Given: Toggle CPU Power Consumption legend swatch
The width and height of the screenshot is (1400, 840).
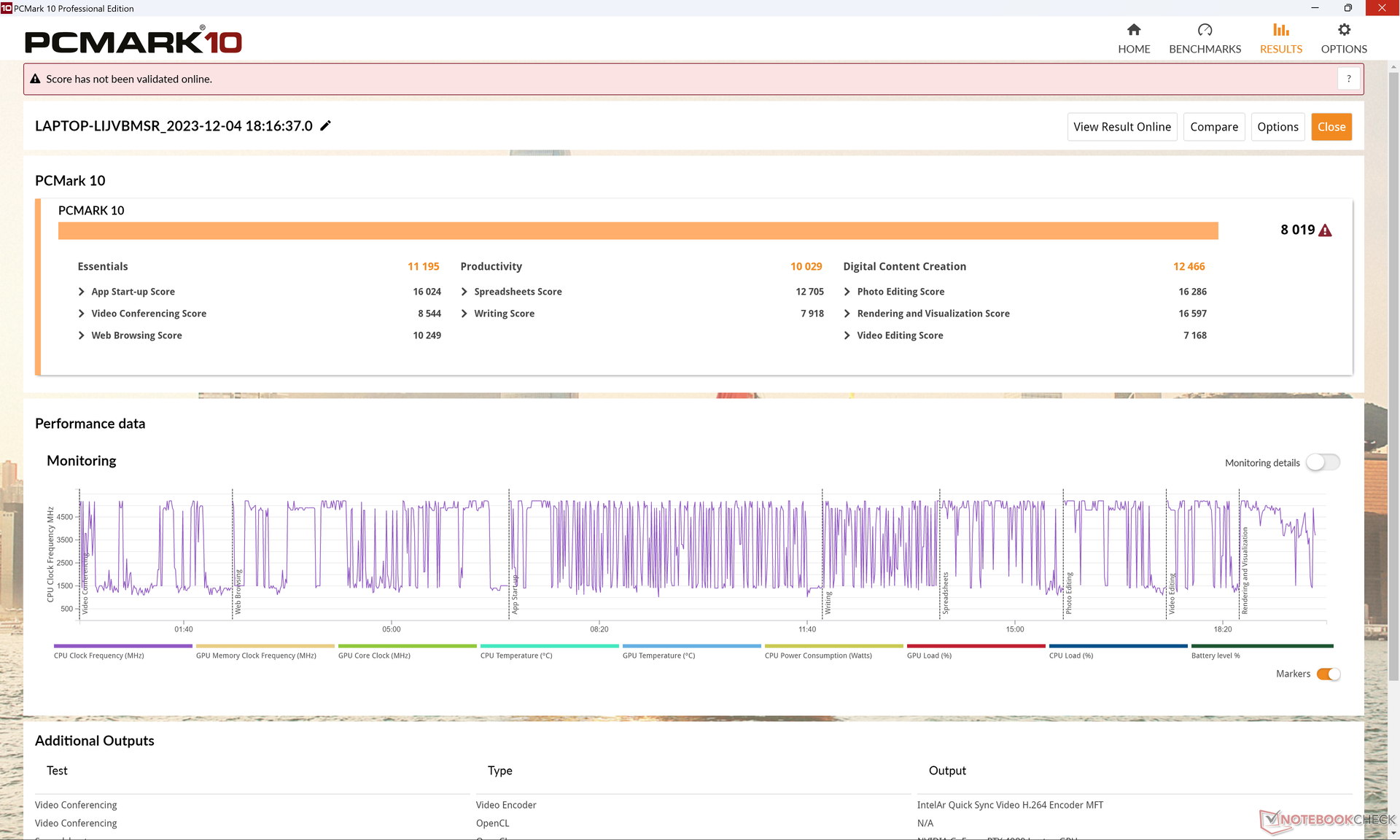Looking at the screenshot, I should [833, 646].
